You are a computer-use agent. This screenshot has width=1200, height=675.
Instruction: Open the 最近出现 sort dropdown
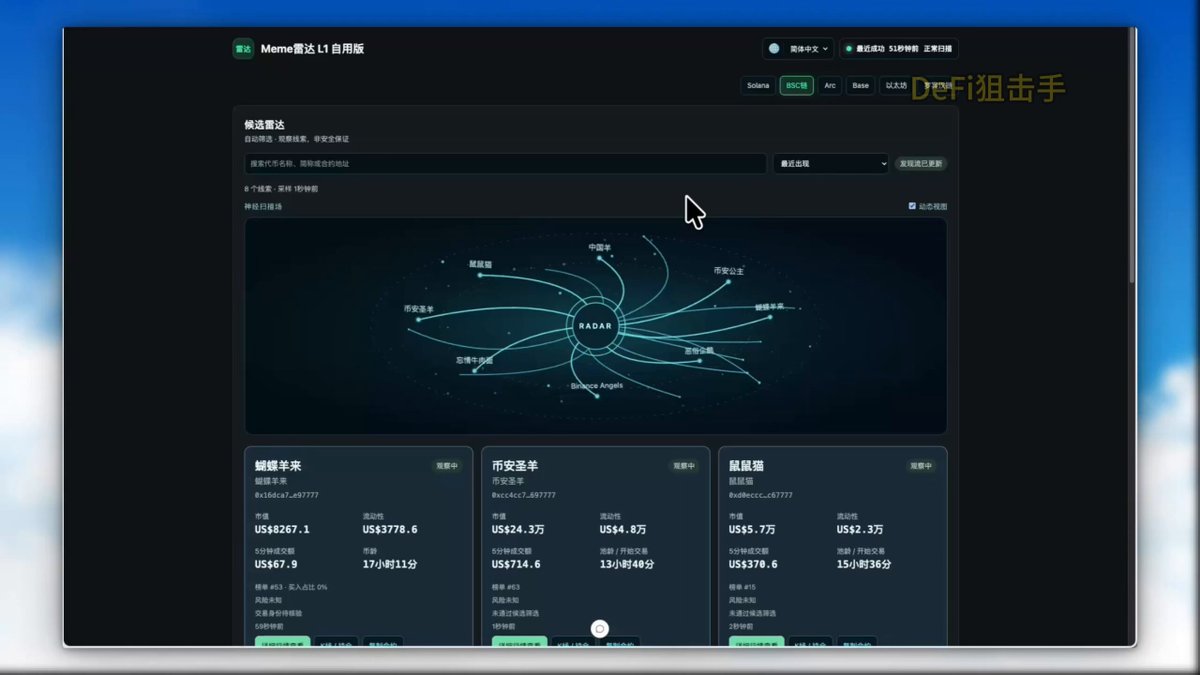pyautogui.click(x=831, y=163)
